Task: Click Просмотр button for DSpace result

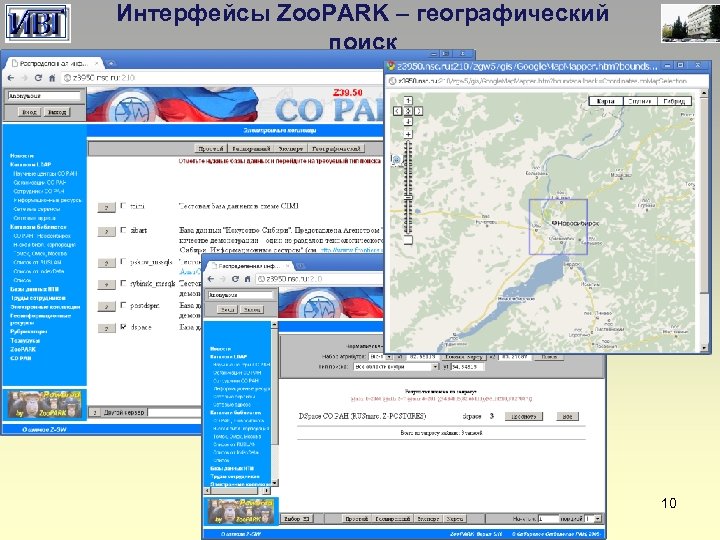Action: point(524,416)
